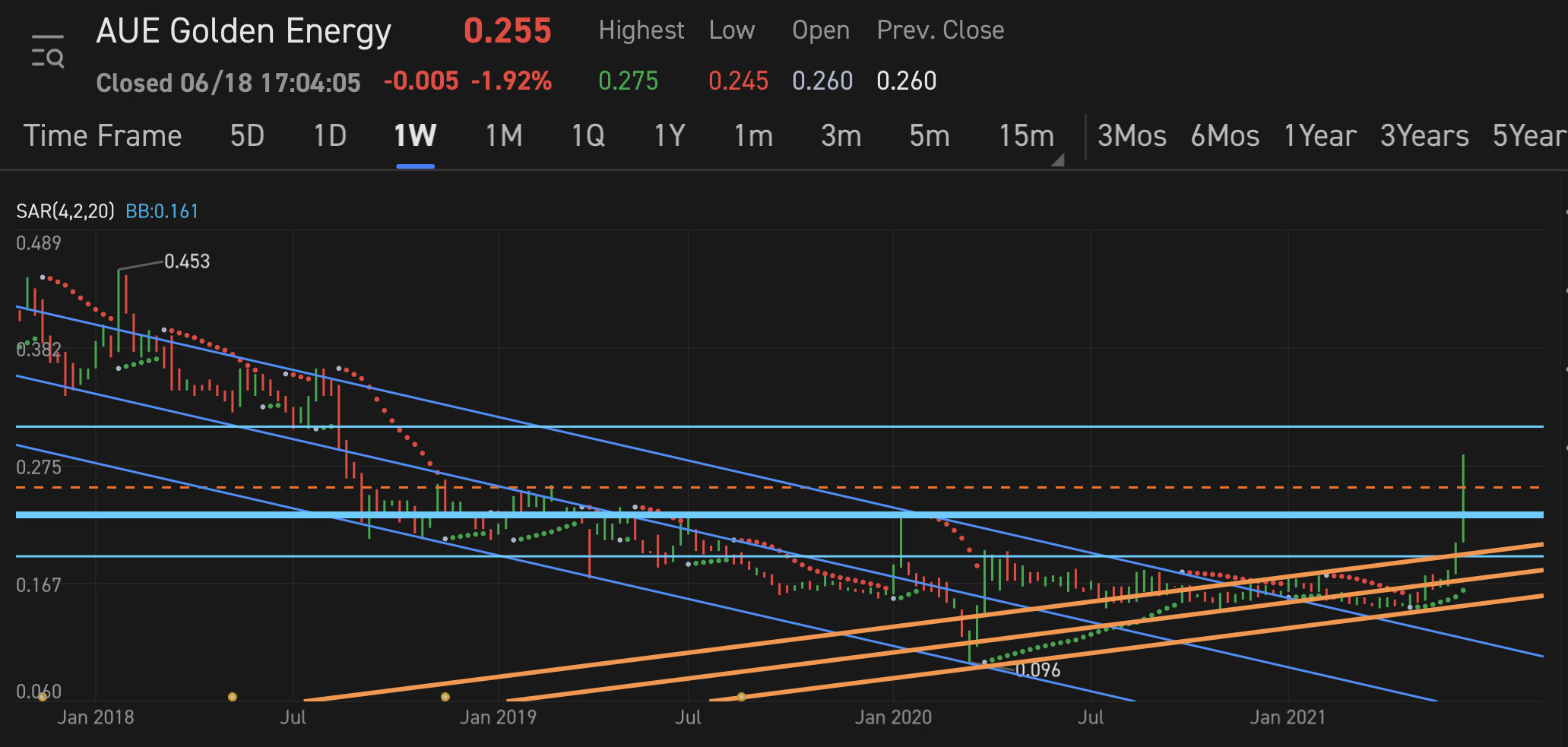Viewport: 1568px width, 747px height.
Task: Click the Jan 2018 date axis label
Action: tap(96, 717)
